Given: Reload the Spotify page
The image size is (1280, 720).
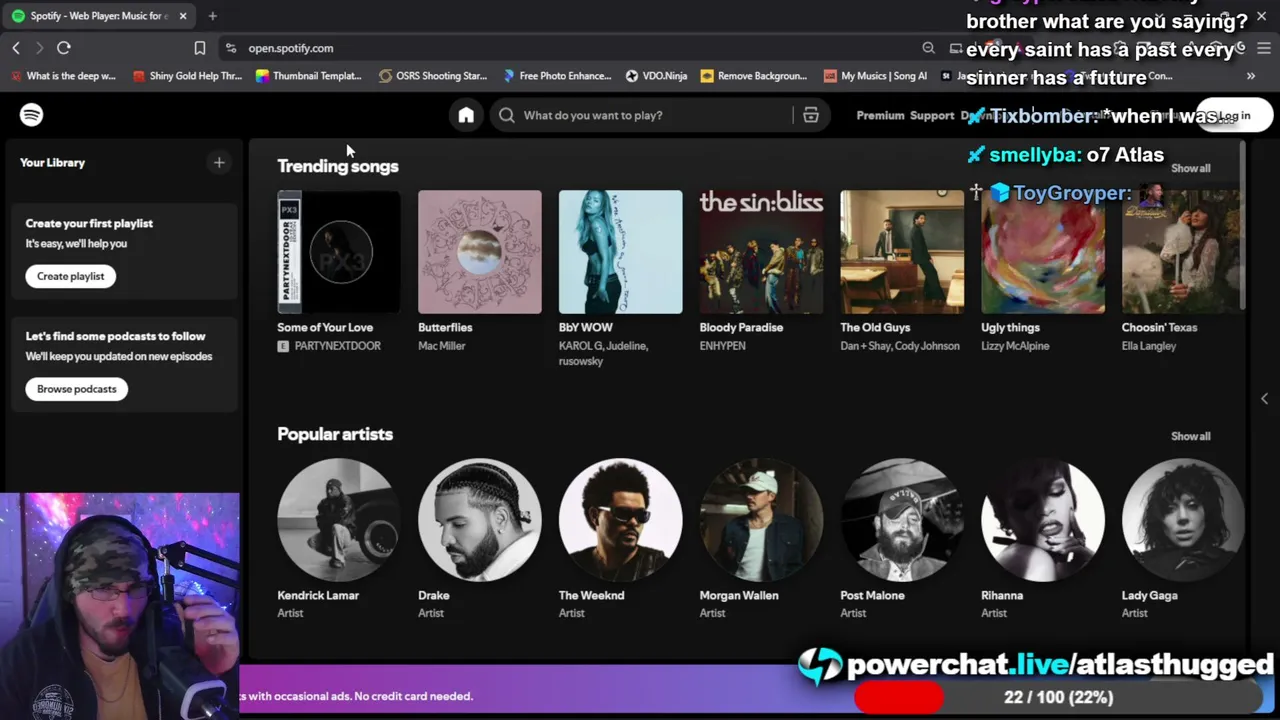Looking at the screenshot, I should (x=64, y=48).
